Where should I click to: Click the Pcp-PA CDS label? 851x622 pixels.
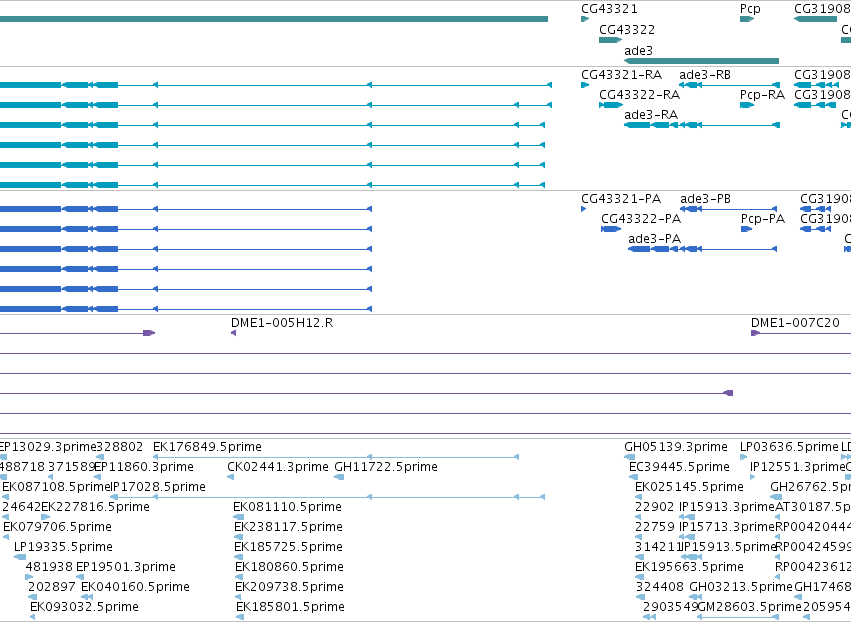tap(763, 219)
